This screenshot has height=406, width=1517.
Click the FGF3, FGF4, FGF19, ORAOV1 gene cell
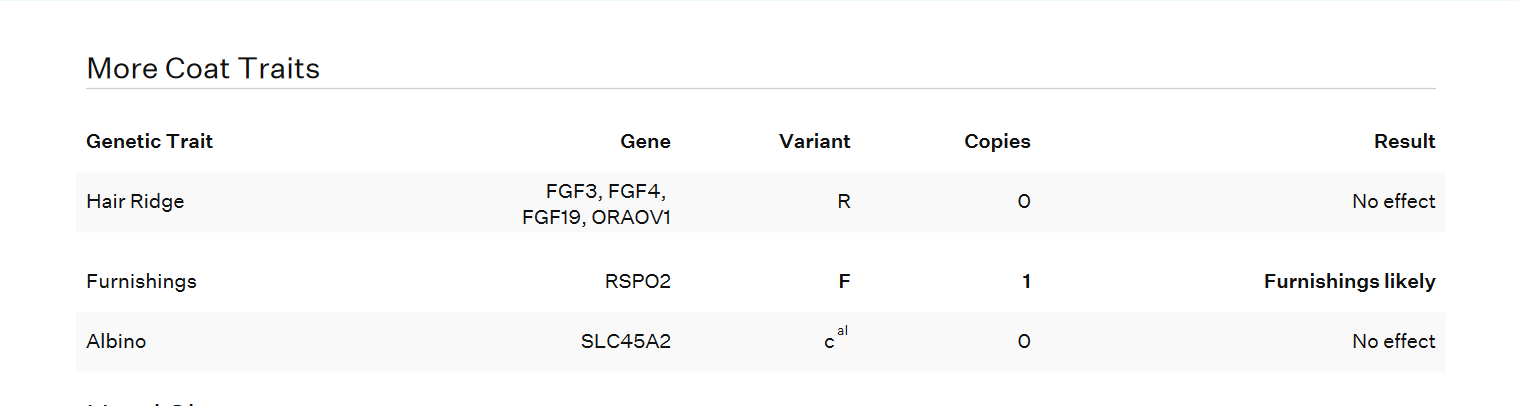click(598, 203)
